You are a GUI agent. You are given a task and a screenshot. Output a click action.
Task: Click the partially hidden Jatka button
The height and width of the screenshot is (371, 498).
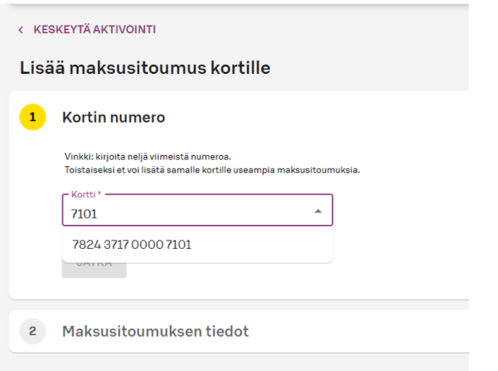(94, 270)
